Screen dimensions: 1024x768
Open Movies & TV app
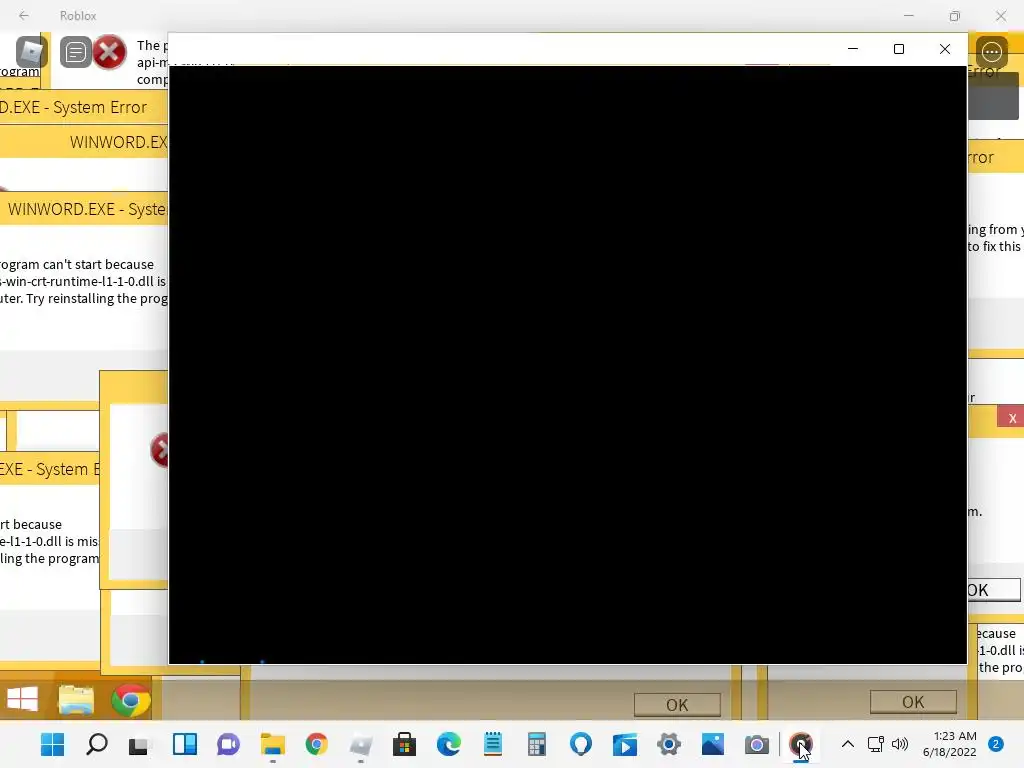[x=625, y=744]
